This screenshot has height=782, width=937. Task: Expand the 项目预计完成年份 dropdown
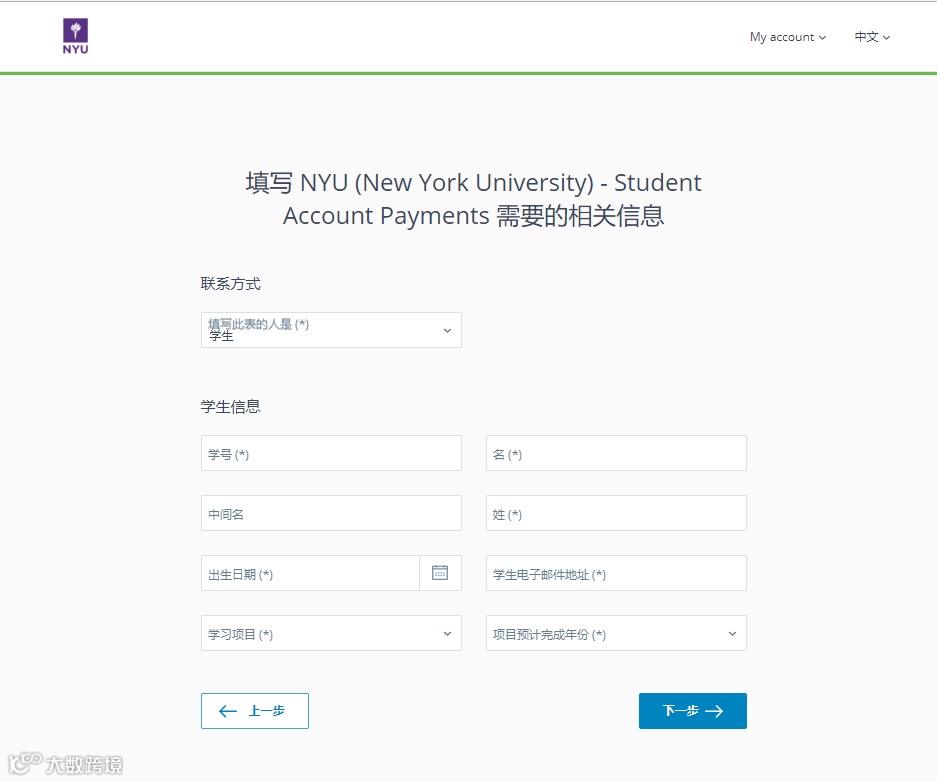[x=616, y=633]
